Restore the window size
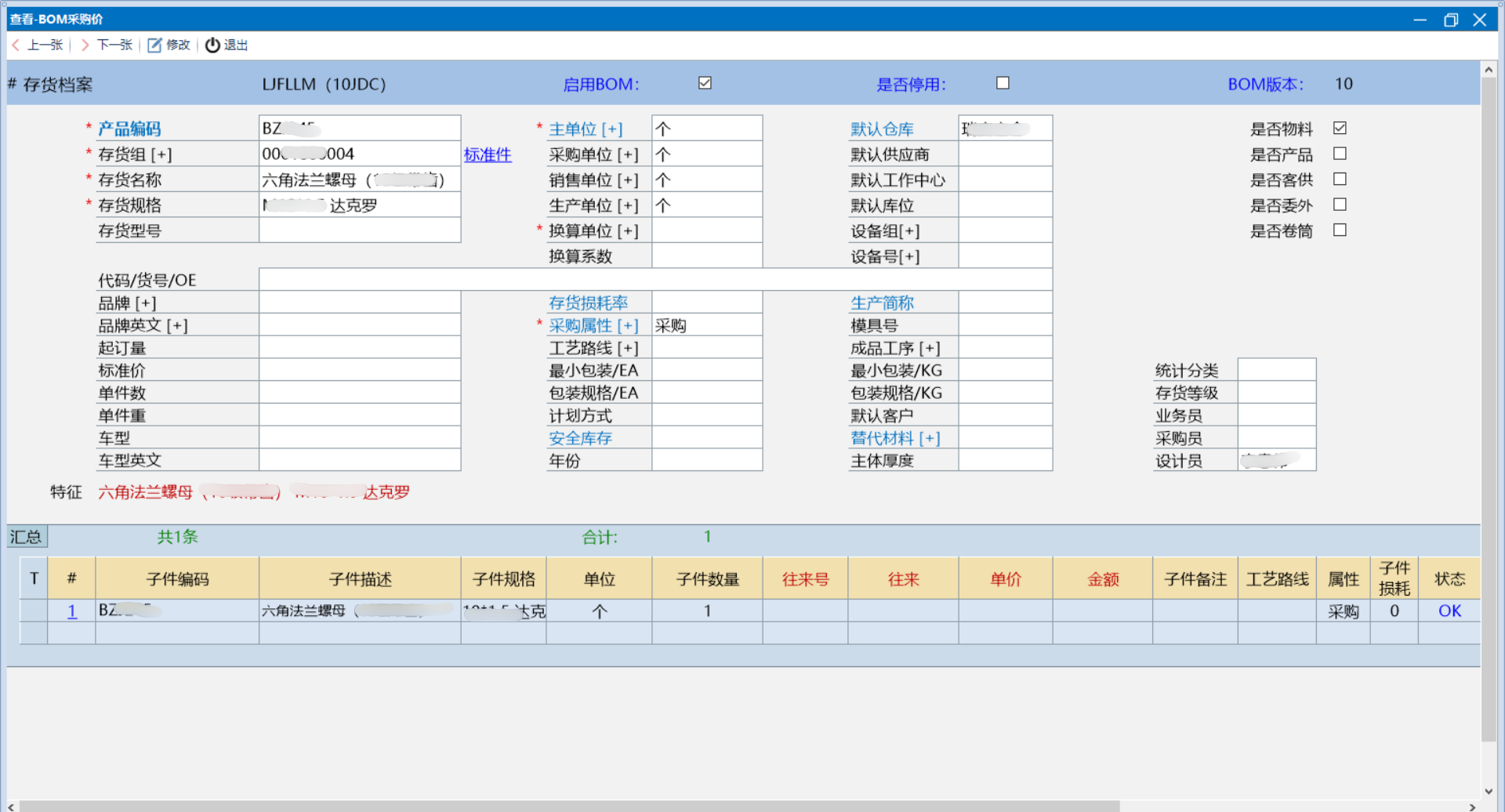The height and width of the screenshot is (812, 1505). (1450, 20)
